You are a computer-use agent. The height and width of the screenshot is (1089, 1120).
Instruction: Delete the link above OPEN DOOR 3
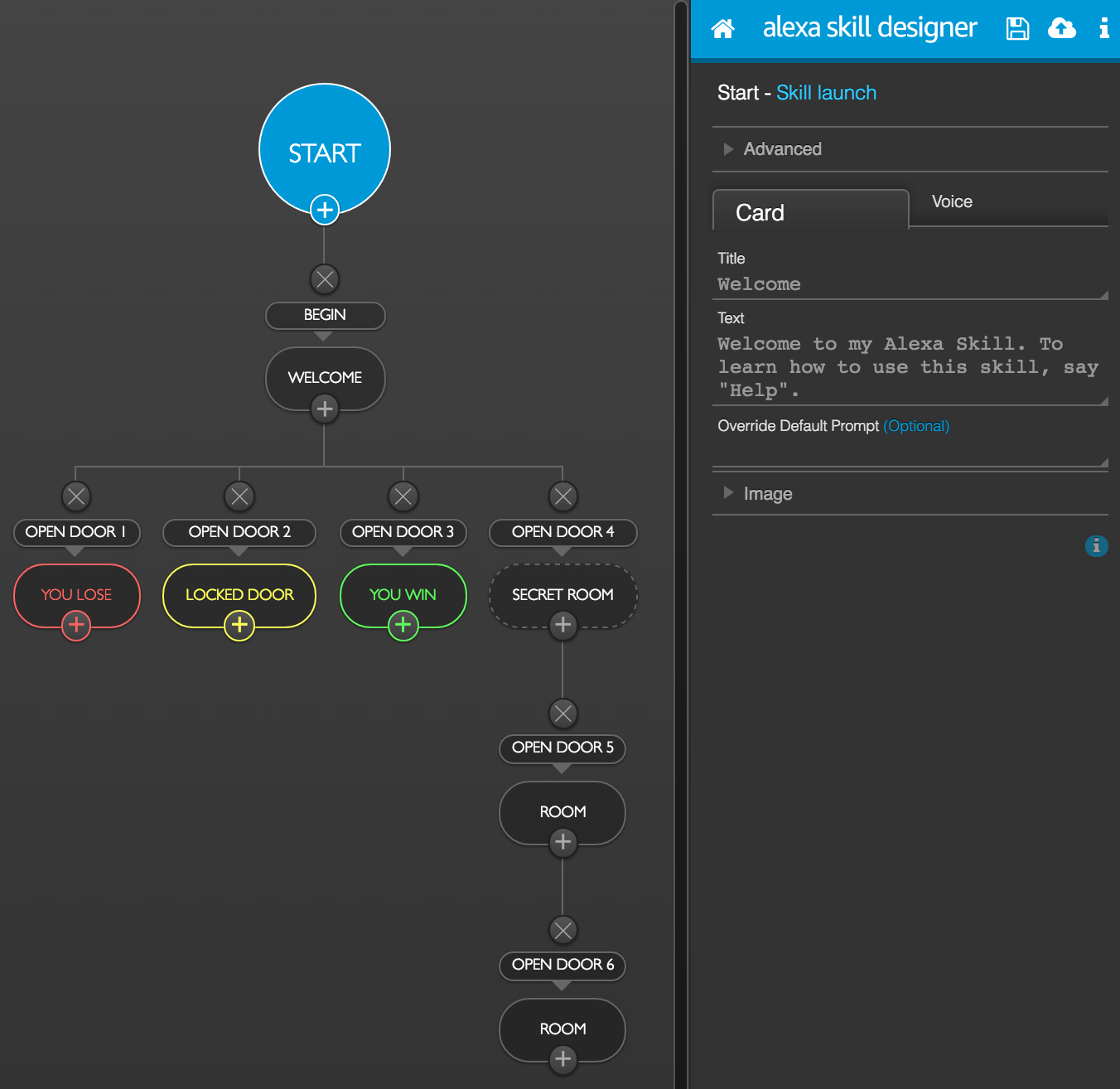pos(403,496)
